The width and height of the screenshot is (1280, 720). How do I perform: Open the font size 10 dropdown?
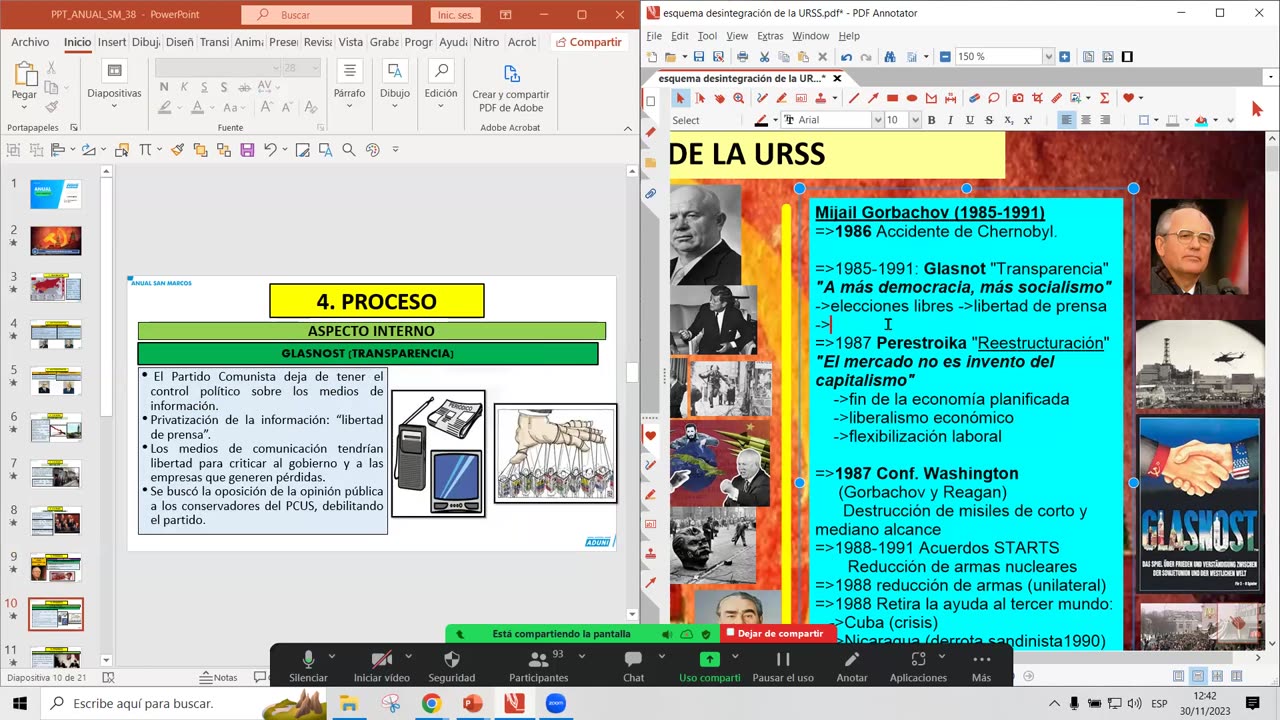pyautogui.click(x=915, y=120)
